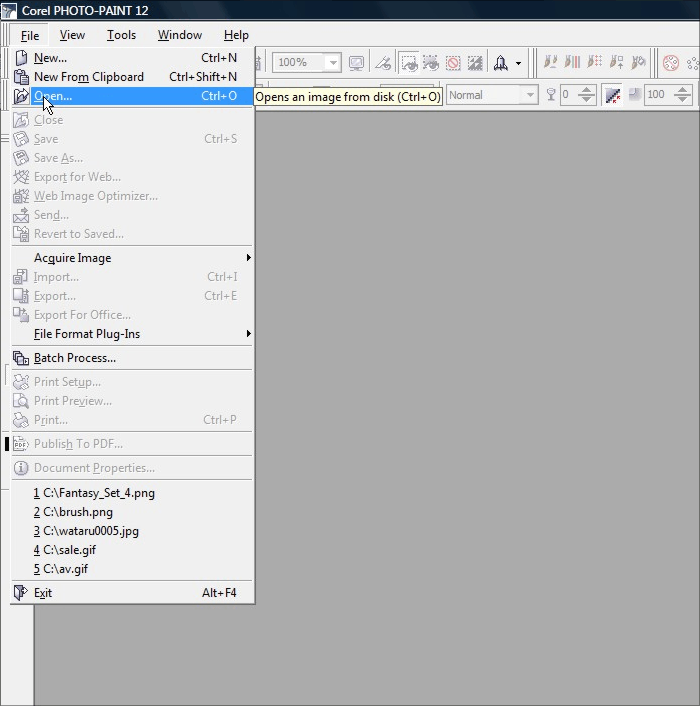This screenshot has width=700, height=706.
Task: Click the Open folder icon in the menu
Action: click(21, 96)
